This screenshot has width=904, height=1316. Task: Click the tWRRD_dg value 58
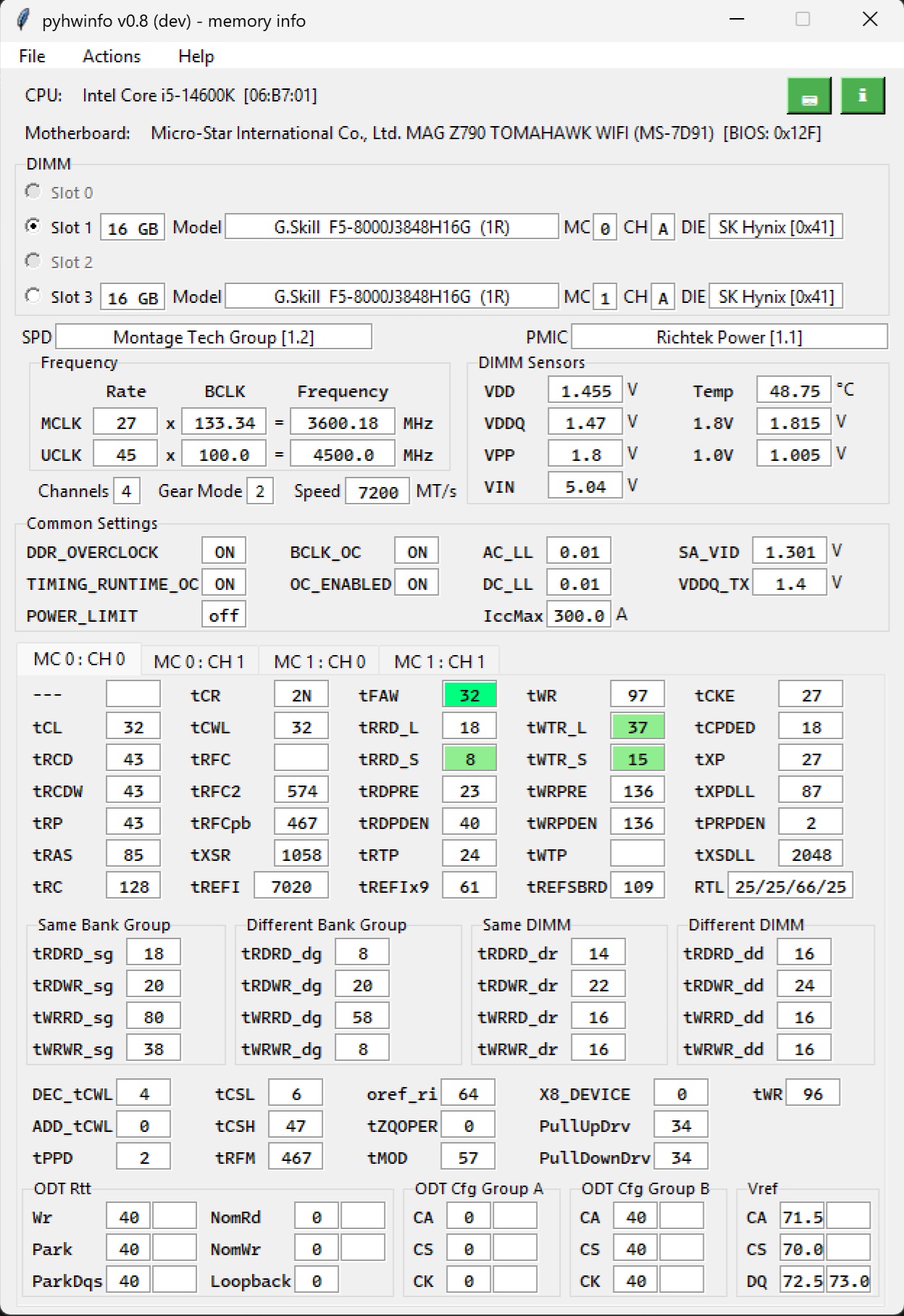coord(362,1017)
